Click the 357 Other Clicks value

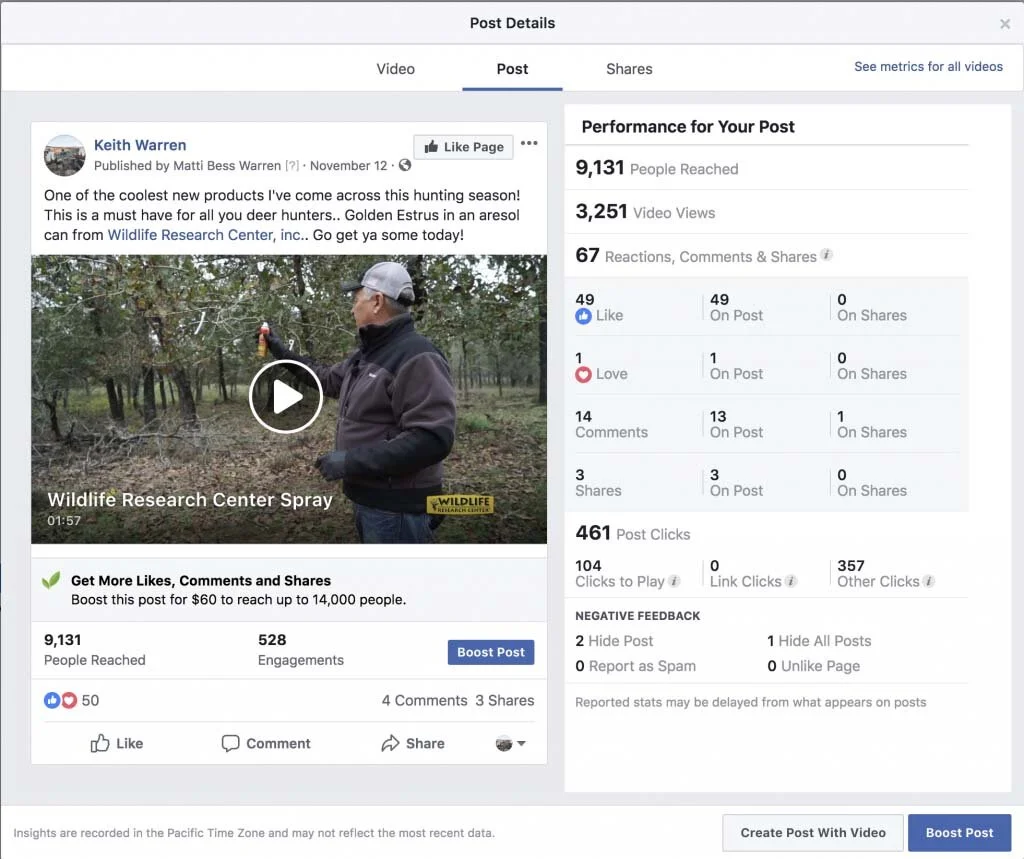(x=851, y=566)
